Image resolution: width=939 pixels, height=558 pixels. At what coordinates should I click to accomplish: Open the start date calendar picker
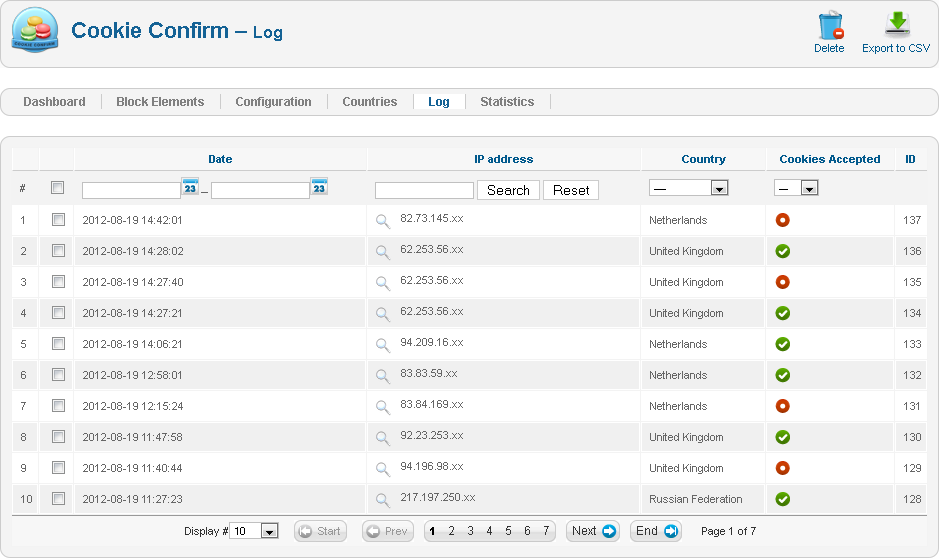(190, 187)
